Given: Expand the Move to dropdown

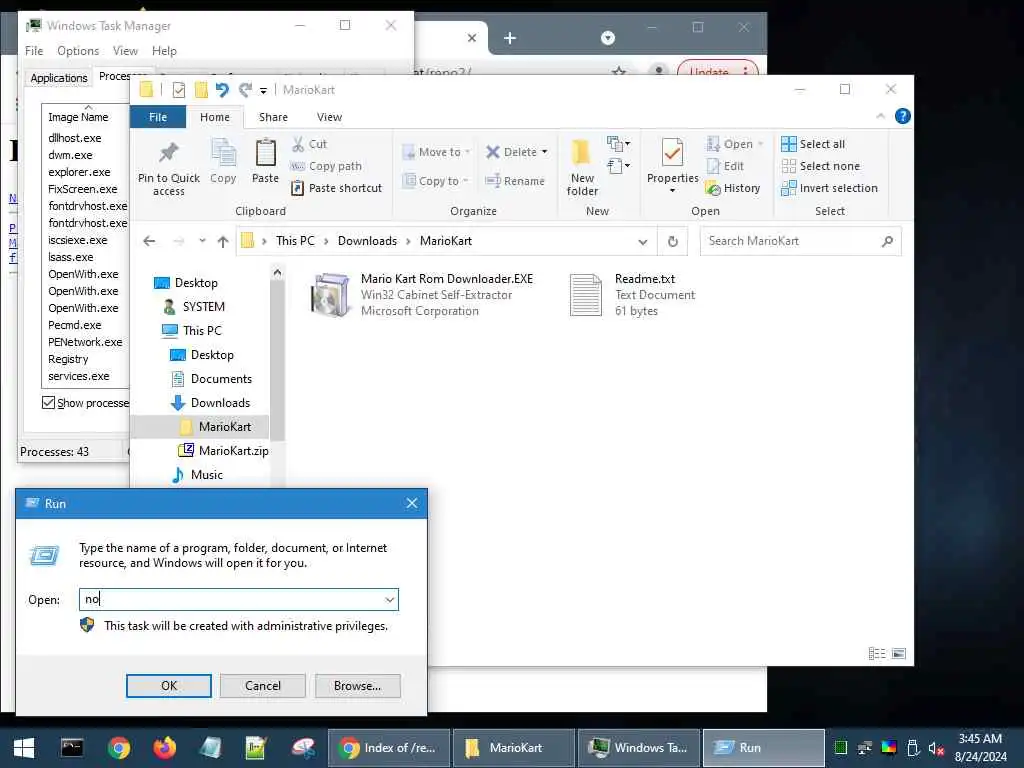Looking at the screenshot, I should tap(468, 152).
